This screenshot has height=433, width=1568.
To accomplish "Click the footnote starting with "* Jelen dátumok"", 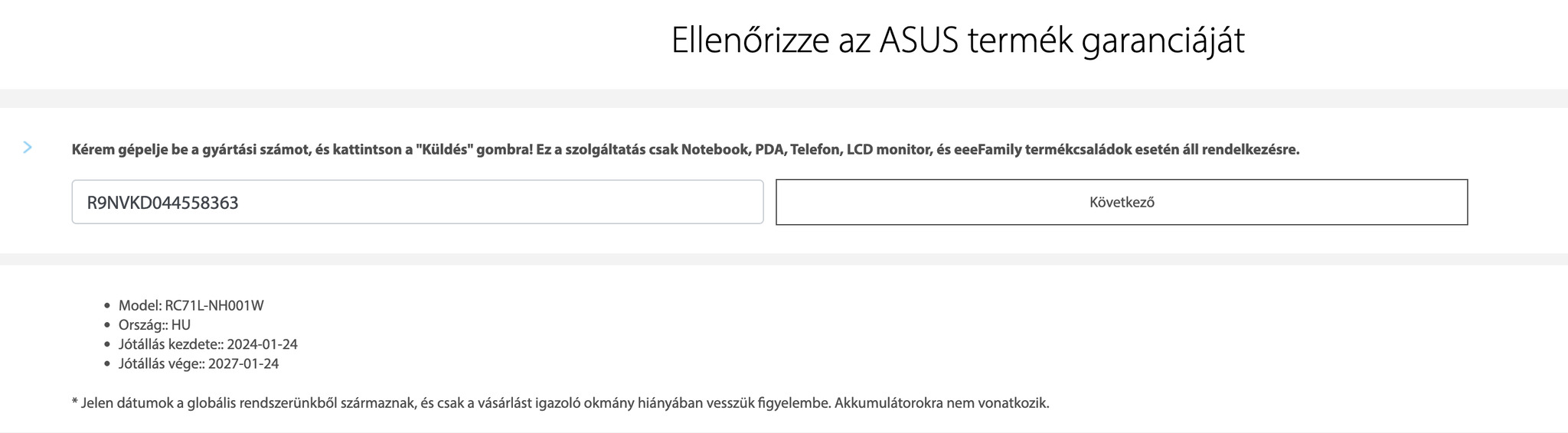I will (559, 403).
